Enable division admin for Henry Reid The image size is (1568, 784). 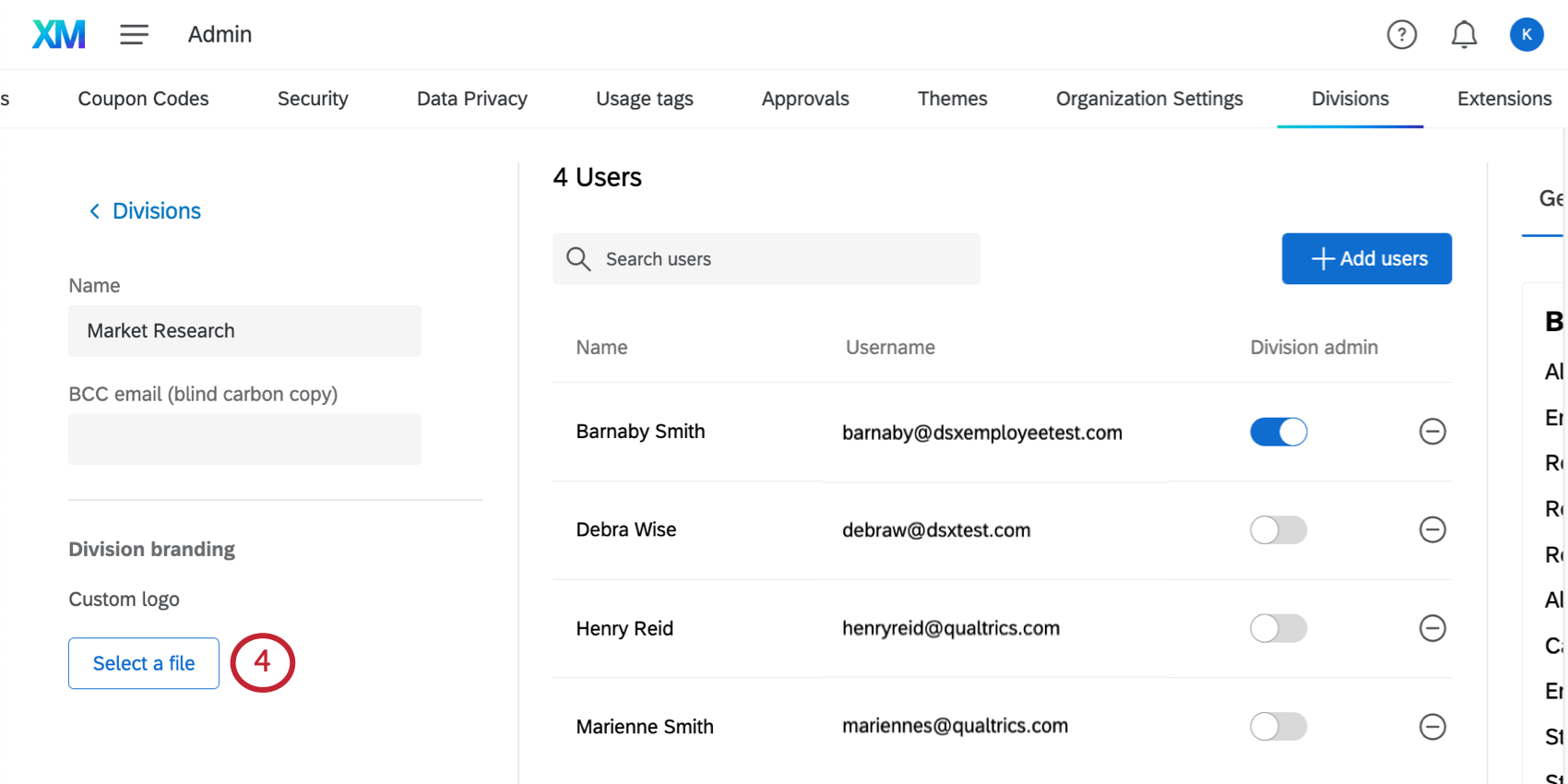click(x=1278, y=628)
